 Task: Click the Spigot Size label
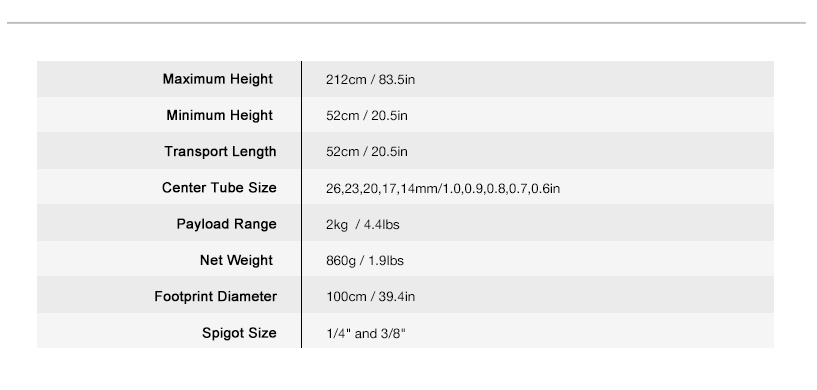pyautogui.click(x=239, y=333)
